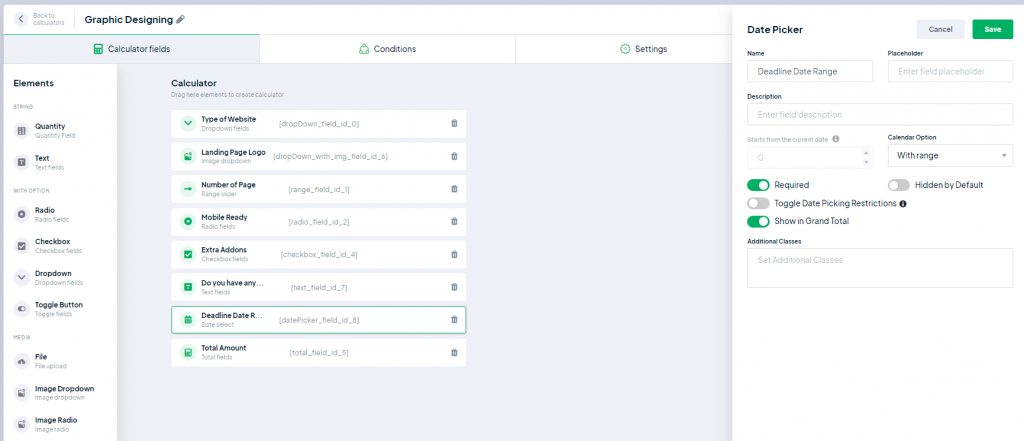Disable the Required toggle
Screen dimensions: 1024x441
758,185
